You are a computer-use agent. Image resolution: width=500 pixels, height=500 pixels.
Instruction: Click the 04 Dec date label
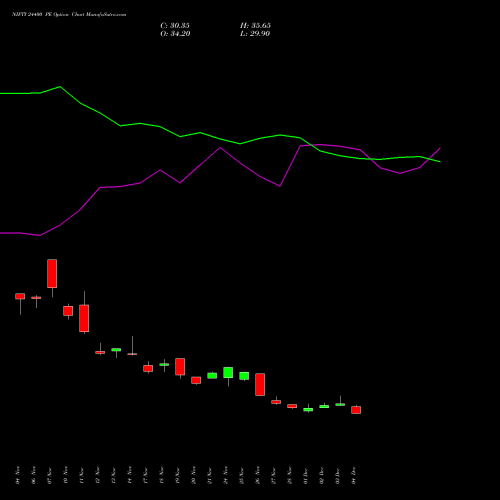(x=354, y=475)
